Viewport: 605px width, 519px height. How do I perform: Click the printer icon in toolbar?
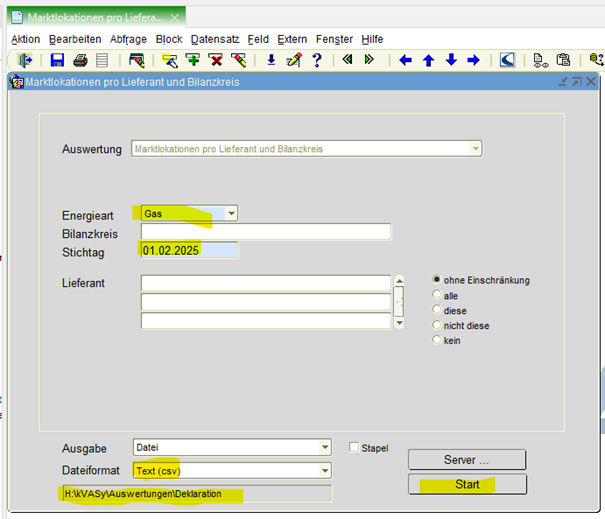point(80,61)
